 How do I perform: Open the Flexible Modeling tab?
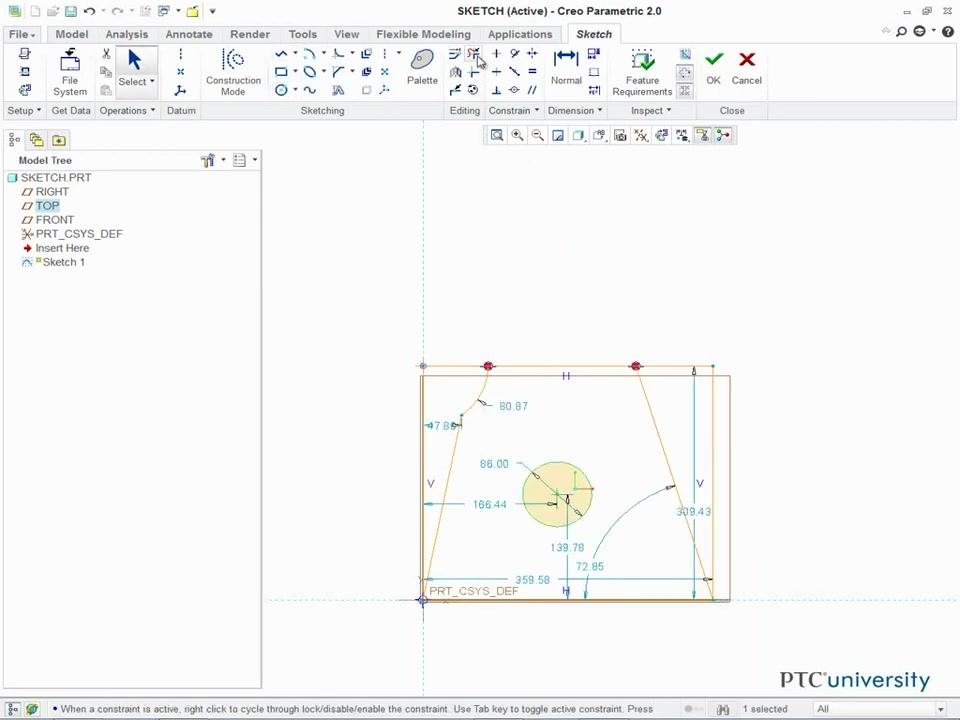coord(424,34)
